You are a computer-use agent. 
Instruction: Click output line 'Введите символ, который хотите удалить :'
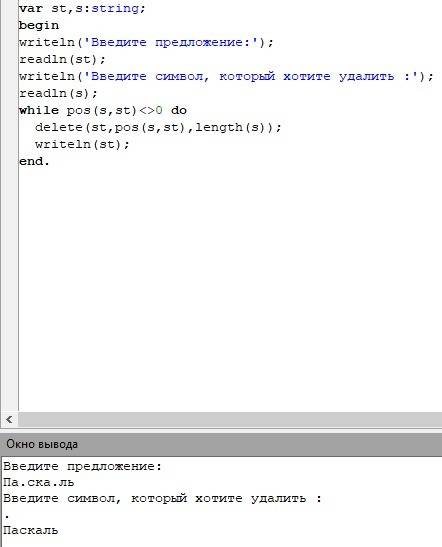(x=162, y=499)
